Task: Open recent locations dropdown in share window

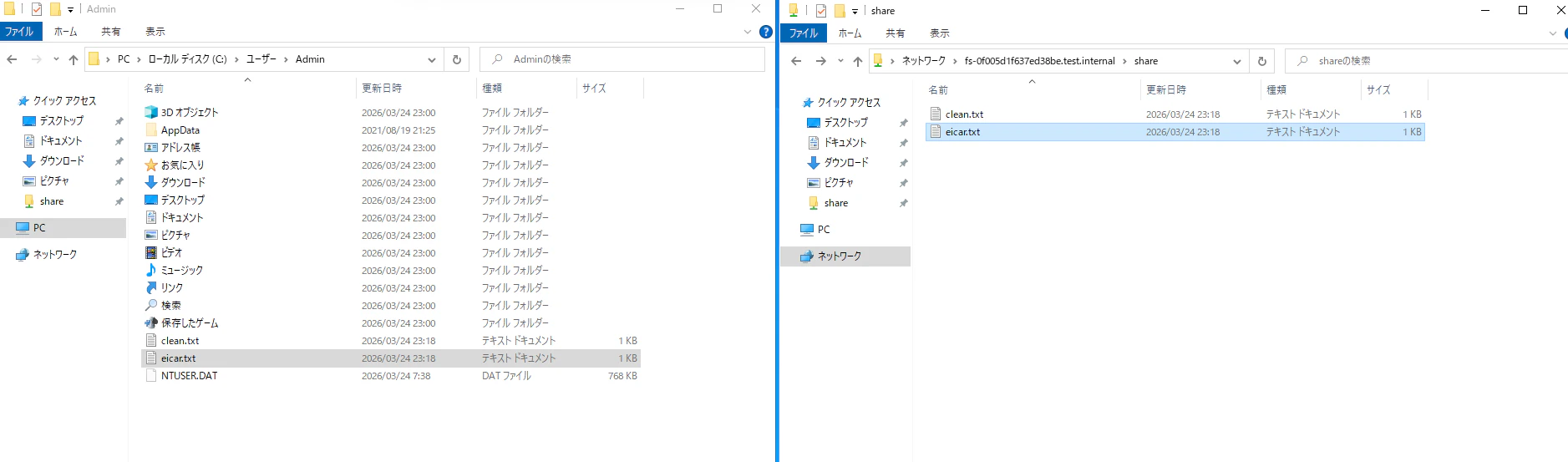Action: 840,61
